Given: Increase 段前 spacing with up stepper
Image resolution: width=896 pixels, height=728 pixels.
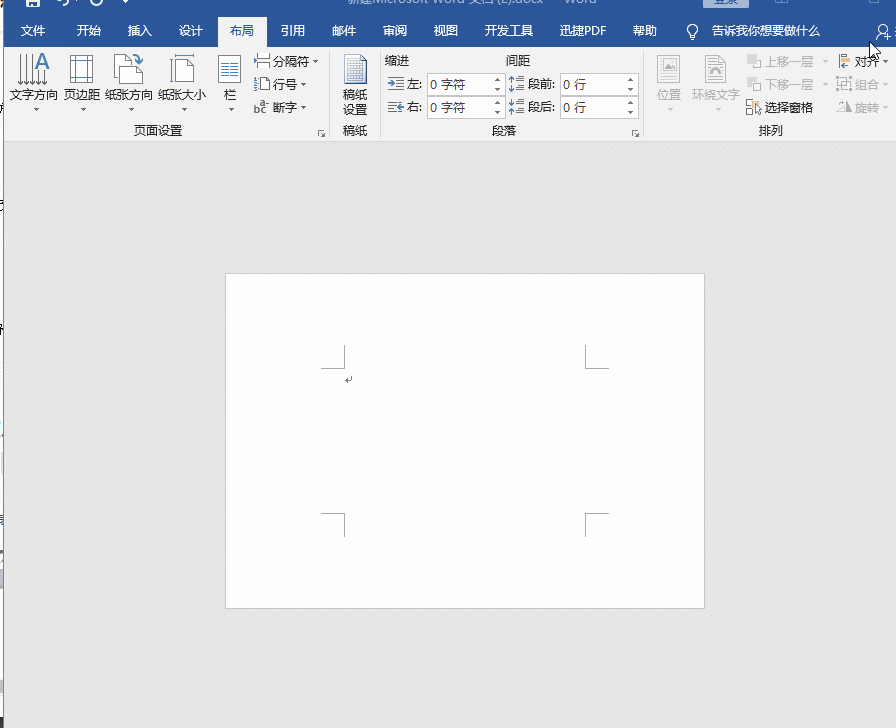Looking at the screenshot, I should [x=630, y=78].
